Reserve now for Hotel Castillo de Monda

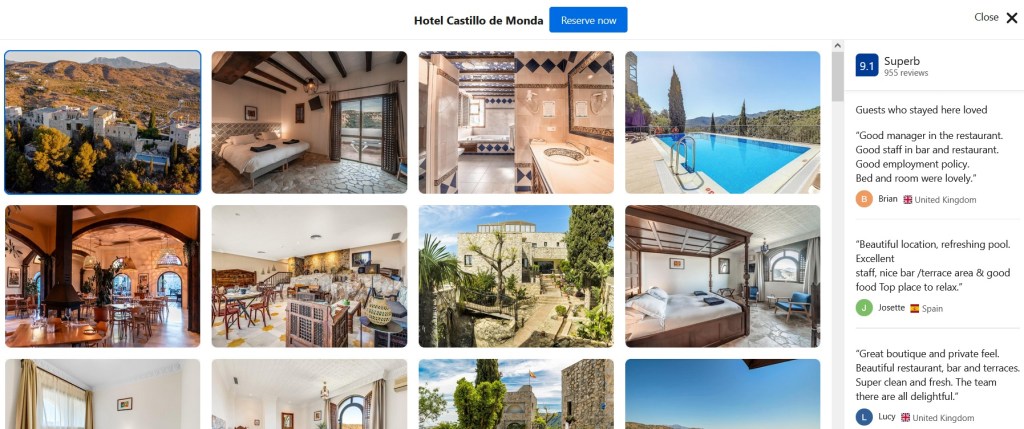coord(588,20)
